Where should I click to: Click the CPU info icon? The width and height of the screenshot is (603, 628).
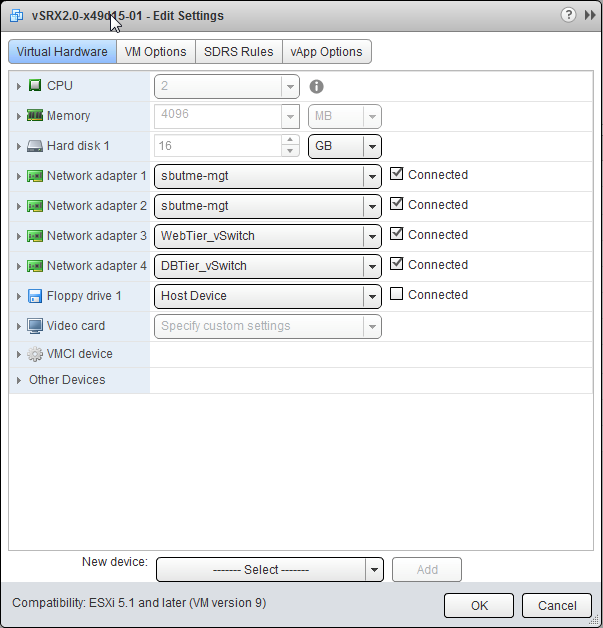(316, 87)
